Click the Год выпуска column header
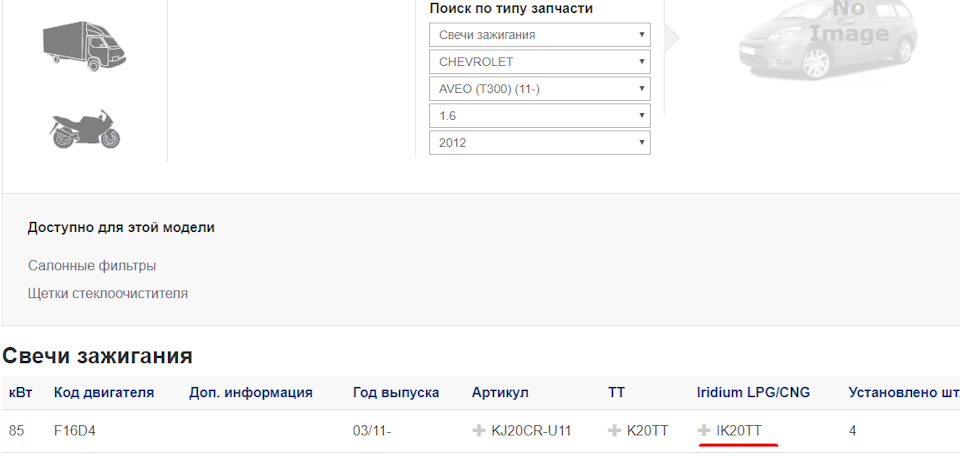This screenshot has width=960, height=459. pos(396,392)
